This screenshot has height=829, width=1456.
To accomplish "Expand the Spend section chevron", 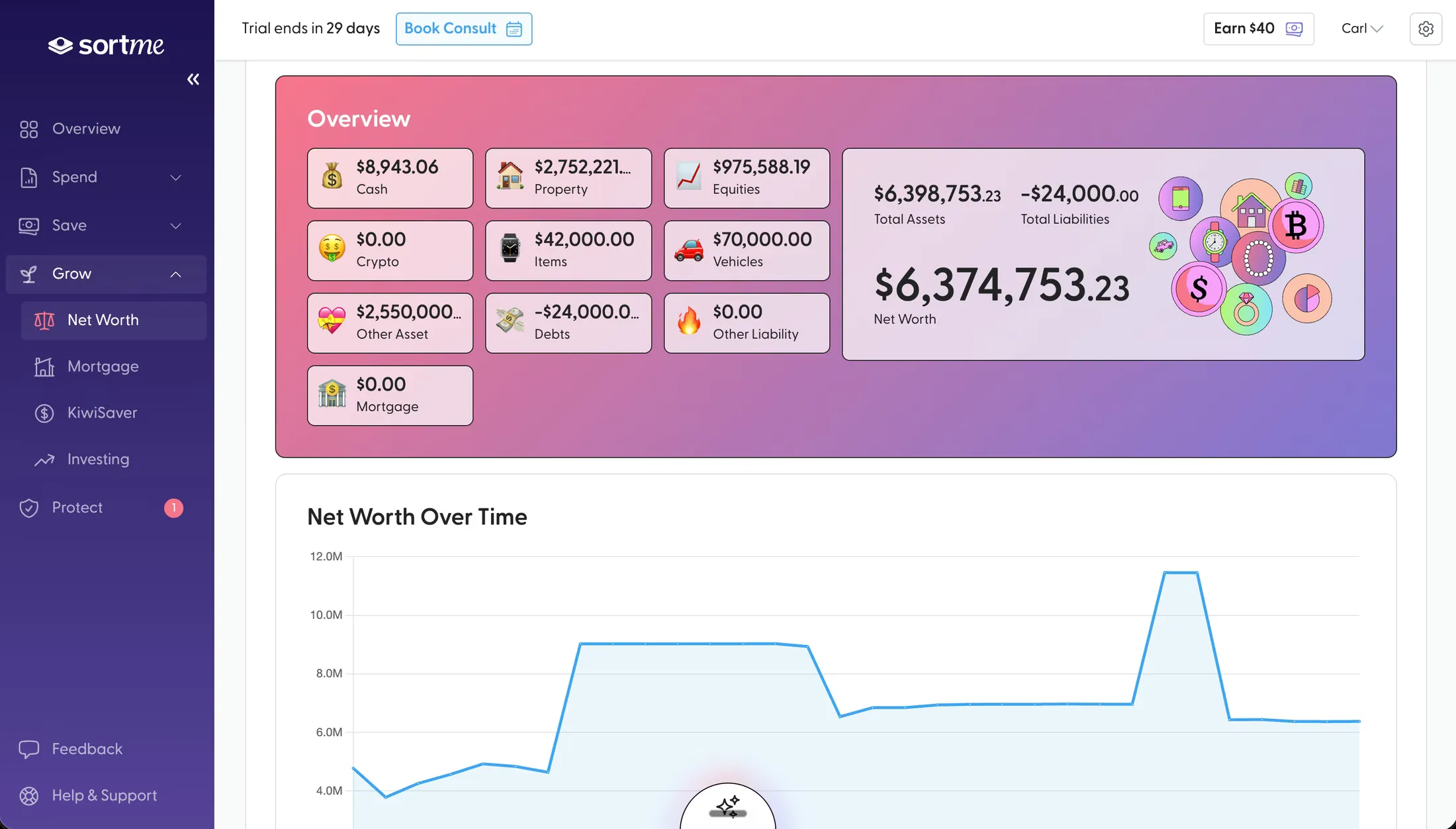I will [175, 177].
